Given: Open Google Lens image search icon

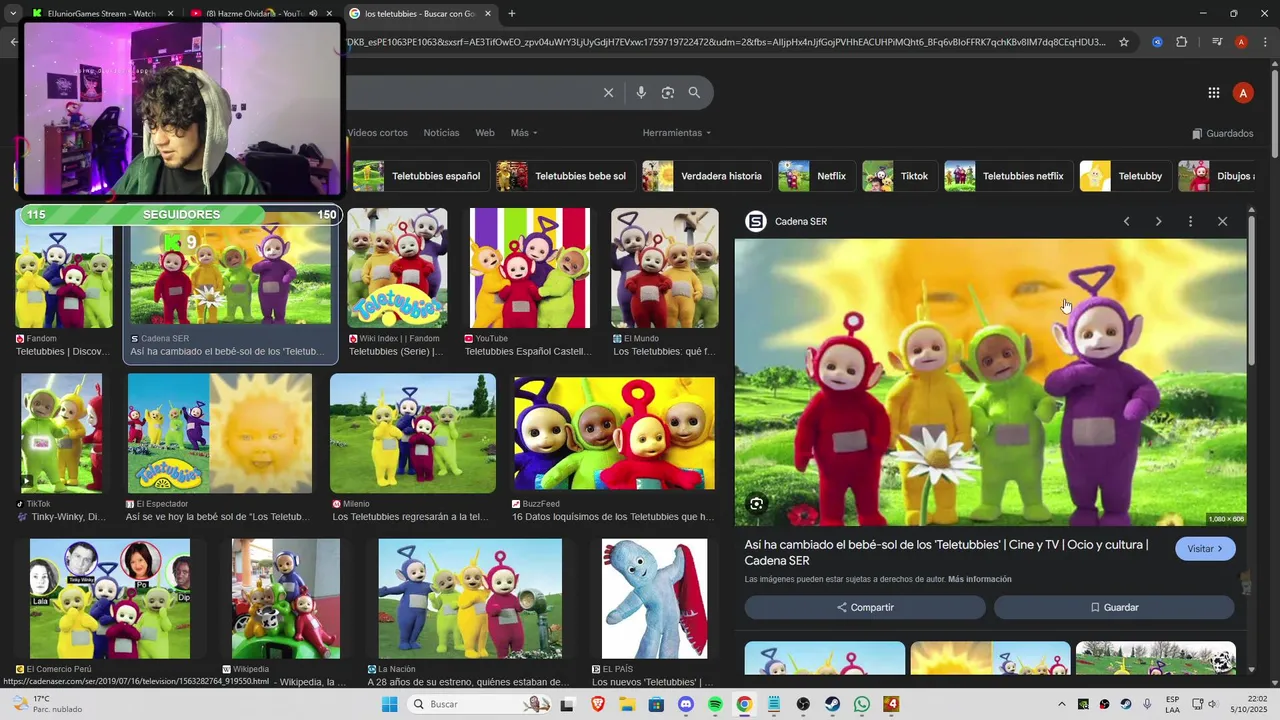Looking at the screenshot, I should point(667,93).
